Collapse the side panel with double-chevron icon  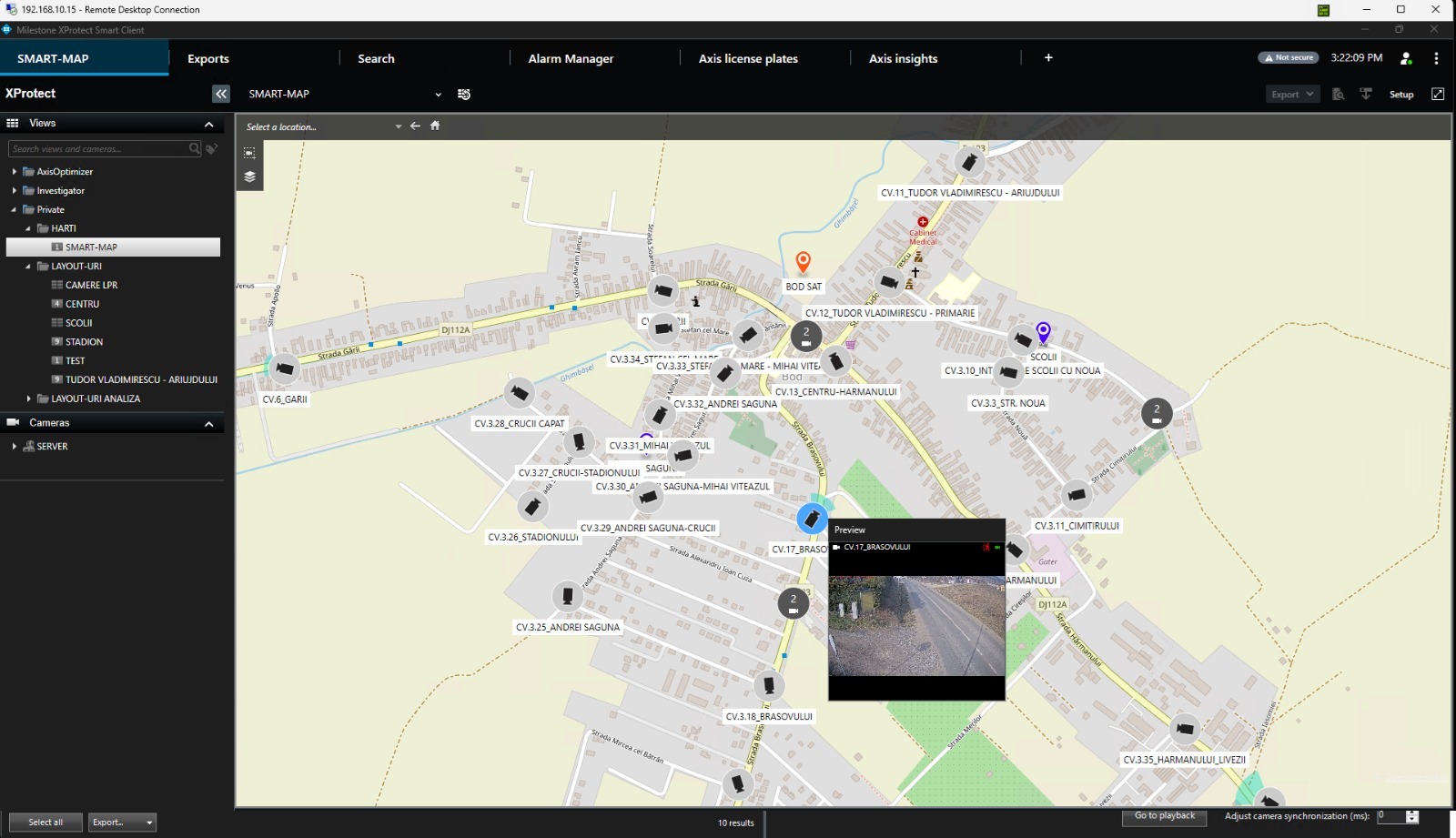221,94
